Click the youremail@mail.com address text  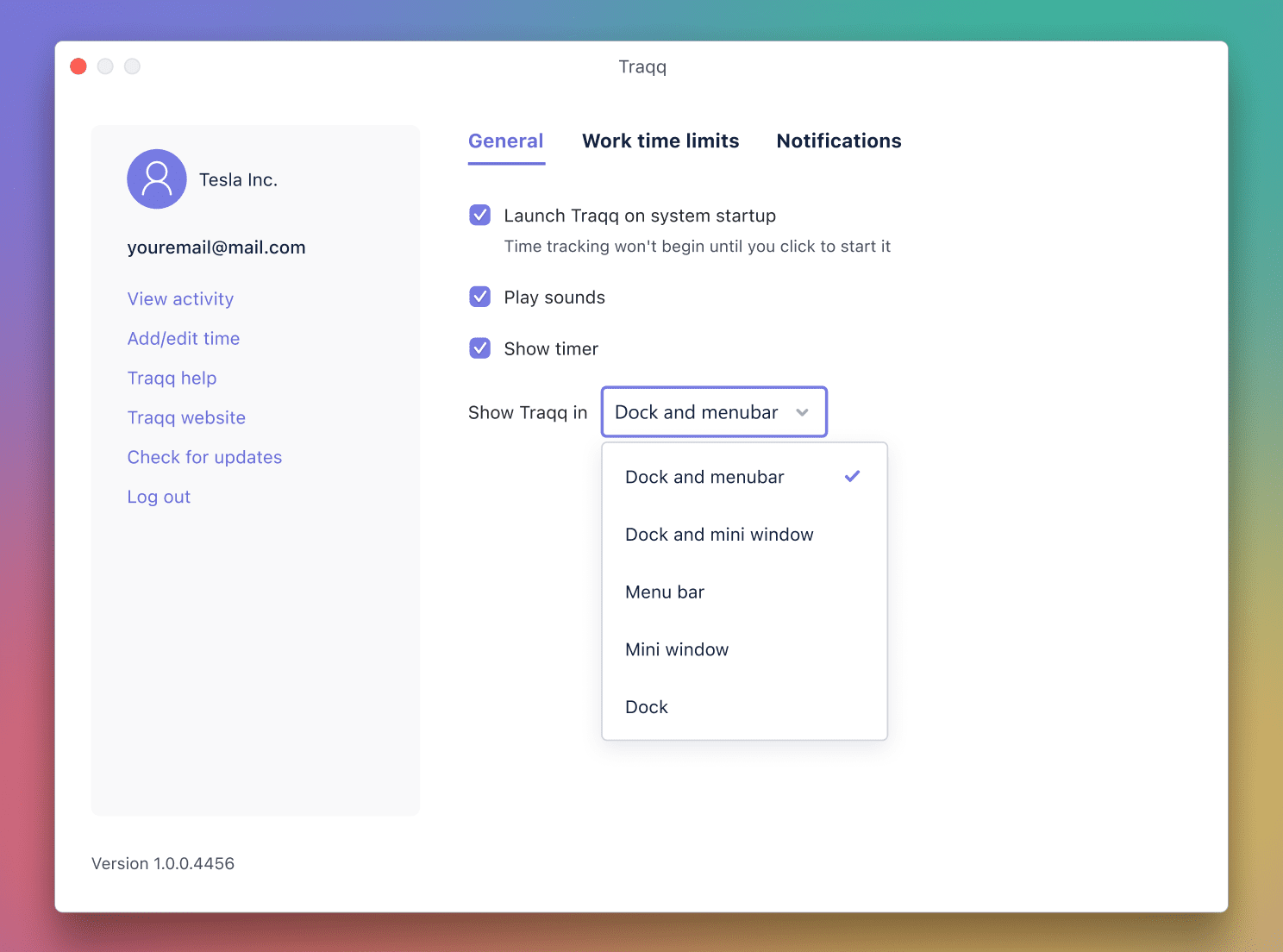216,247
